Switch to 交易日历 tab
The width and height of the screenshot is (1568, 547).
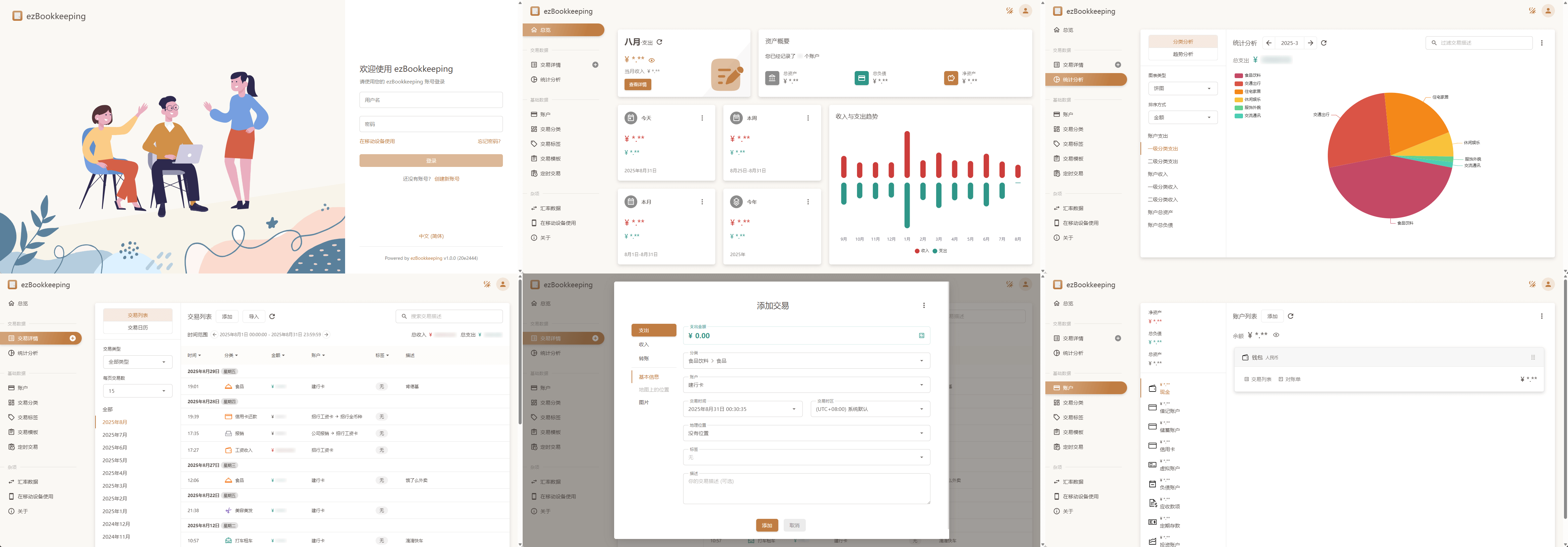pyautogui.click(x=138, y=328)
